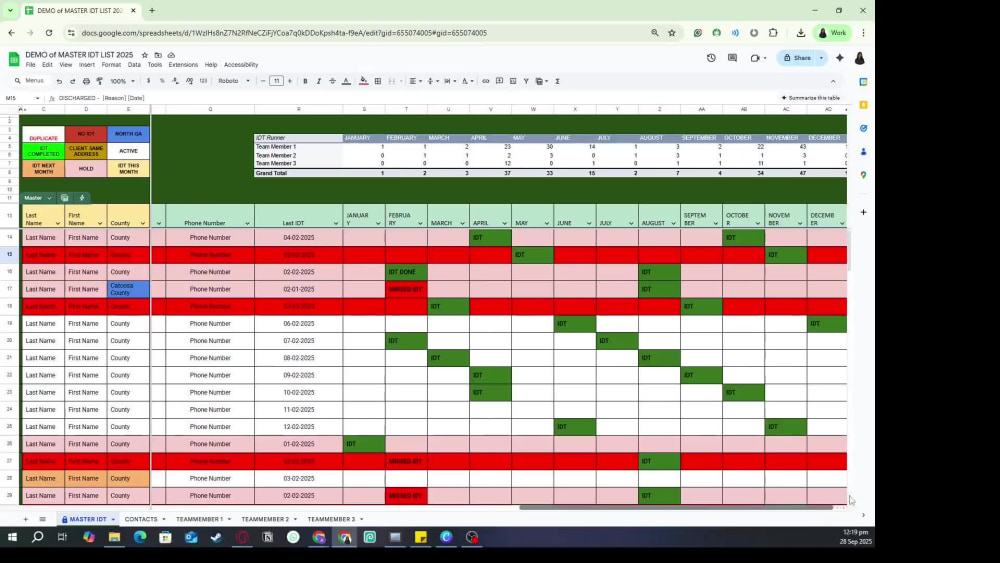Open the text color picker

[x=346, y=81]
